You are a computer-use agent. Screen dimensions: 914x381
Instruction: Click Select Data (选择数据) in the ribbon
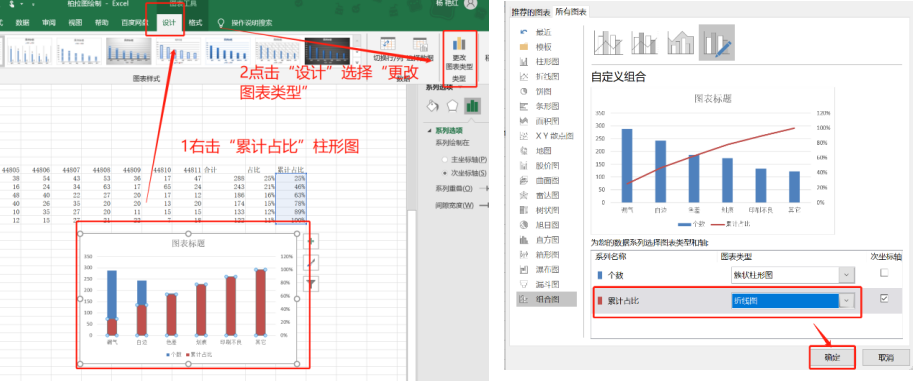[x=420, y=50]
